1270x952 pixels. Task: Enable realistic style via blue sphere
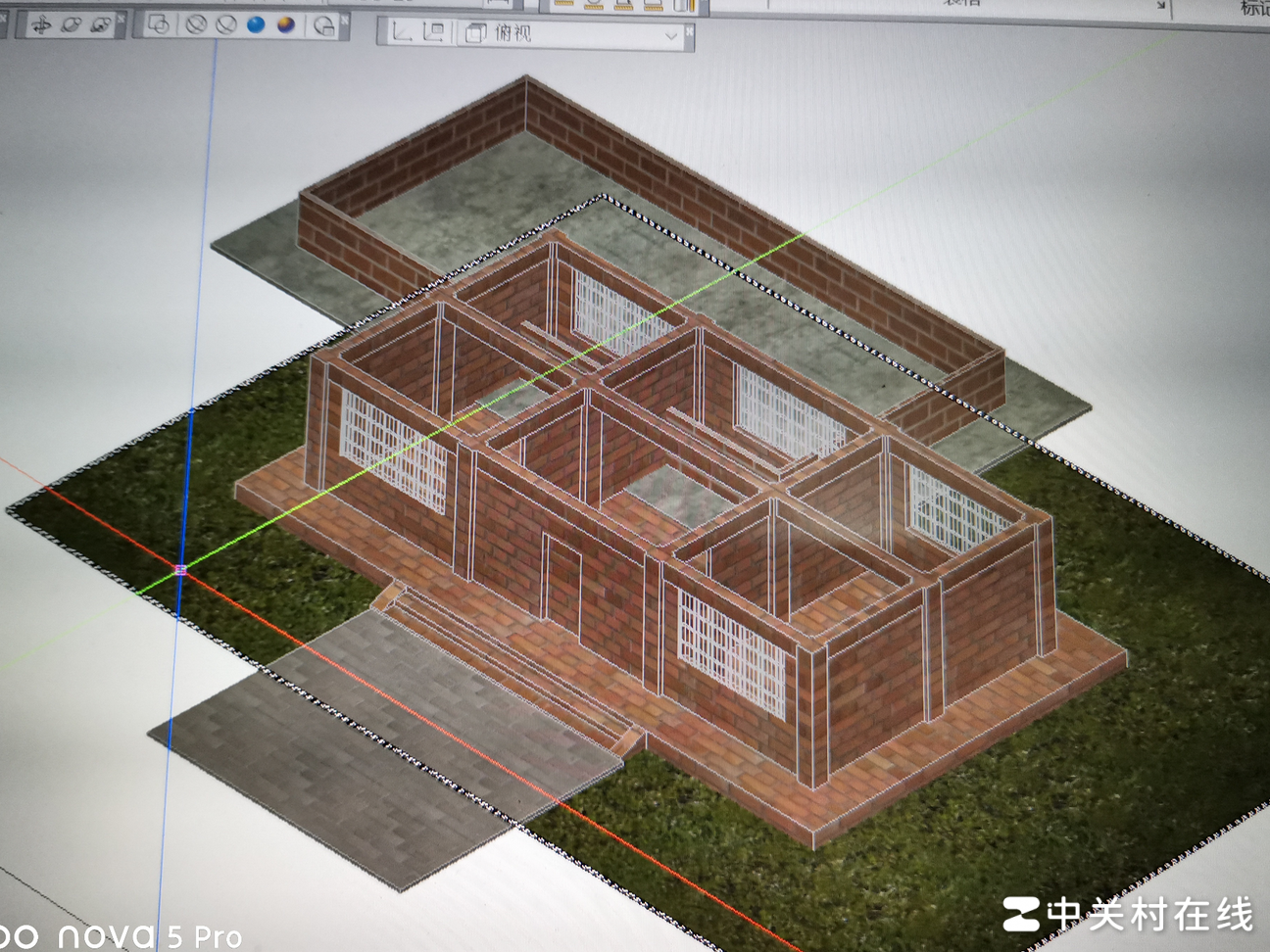pyautogui.click(x=256, y=25)
